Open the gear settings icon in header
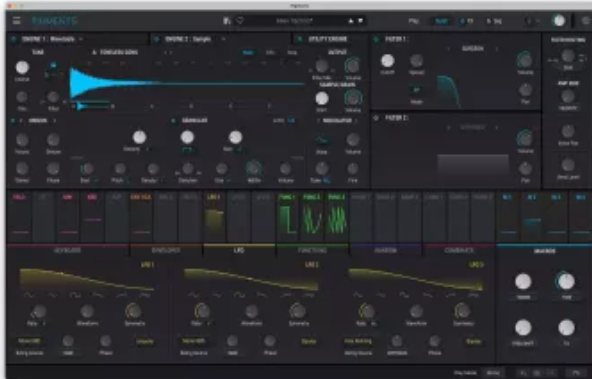The width and height of the screenshot is (592, 379). [x=586, y=21]
